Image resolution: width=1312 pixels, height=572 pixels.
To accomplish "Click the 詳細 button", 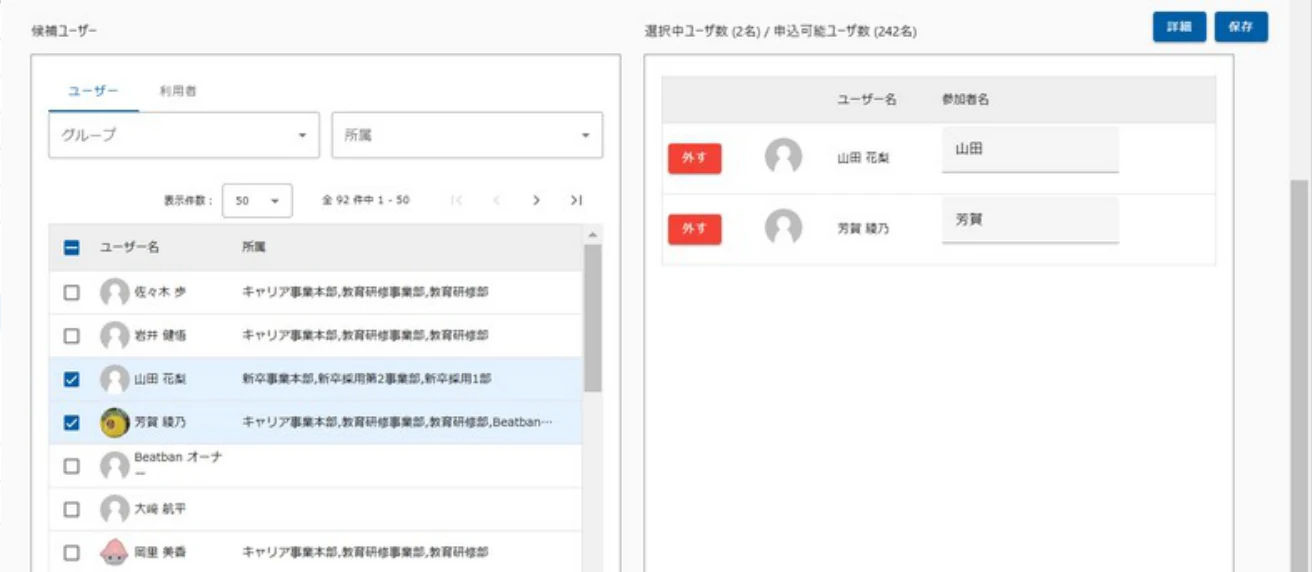I will [1180, 27].
